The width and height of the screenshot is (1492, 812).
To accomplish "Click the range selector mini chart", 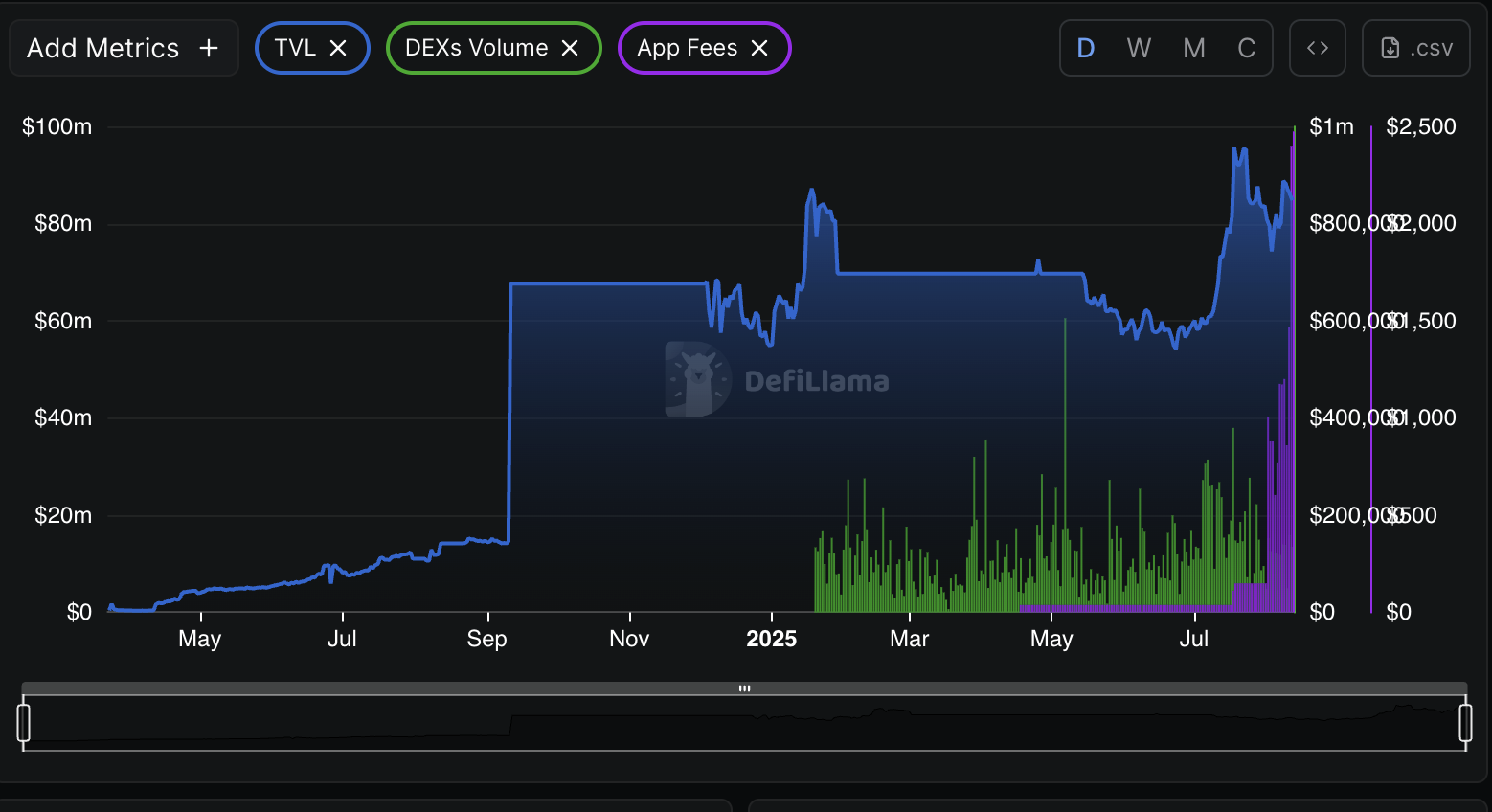I will click(744, 728).
